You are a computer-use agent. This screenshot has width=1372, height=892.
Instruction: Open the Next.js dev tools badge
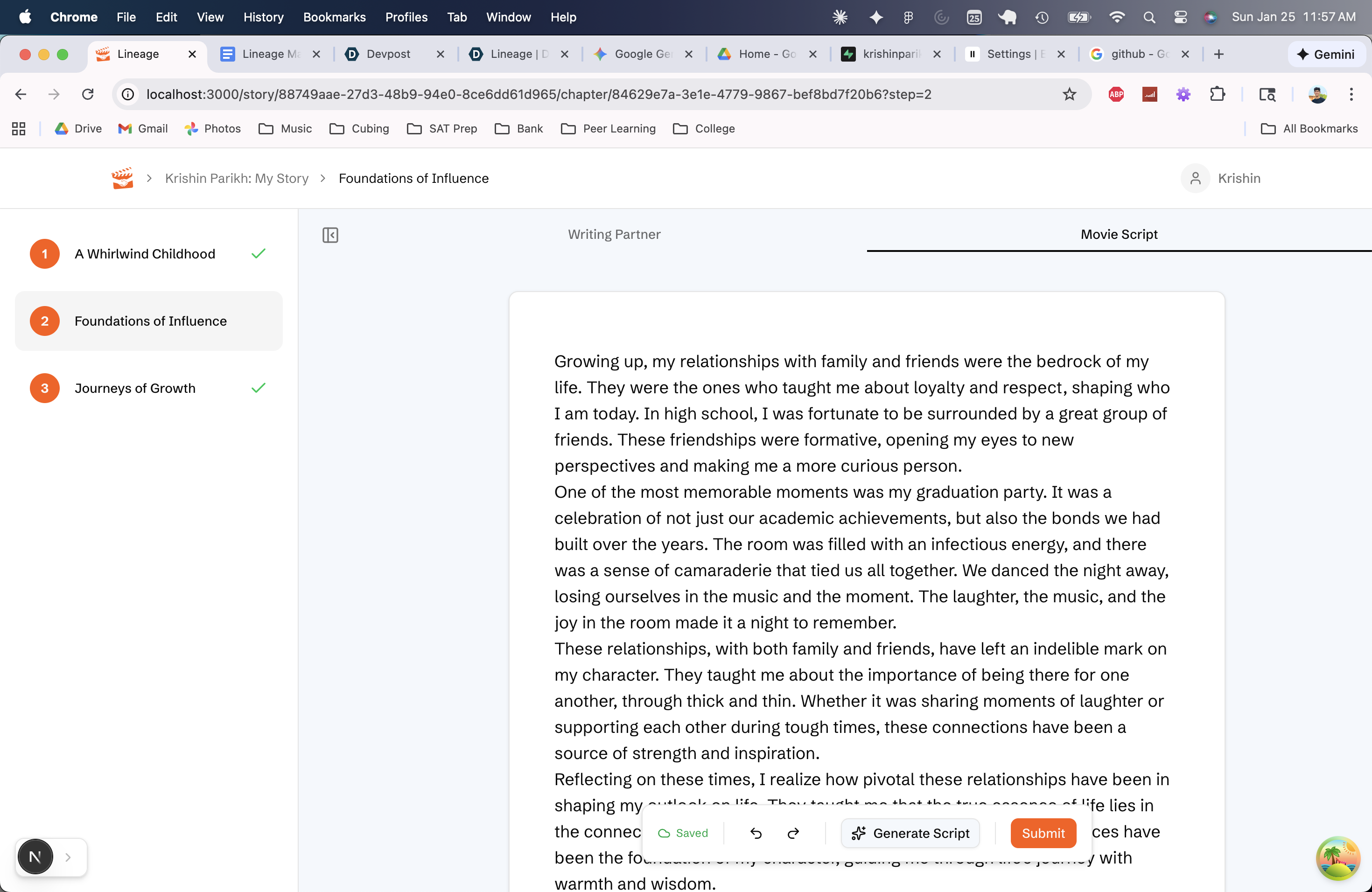(35, 857)
